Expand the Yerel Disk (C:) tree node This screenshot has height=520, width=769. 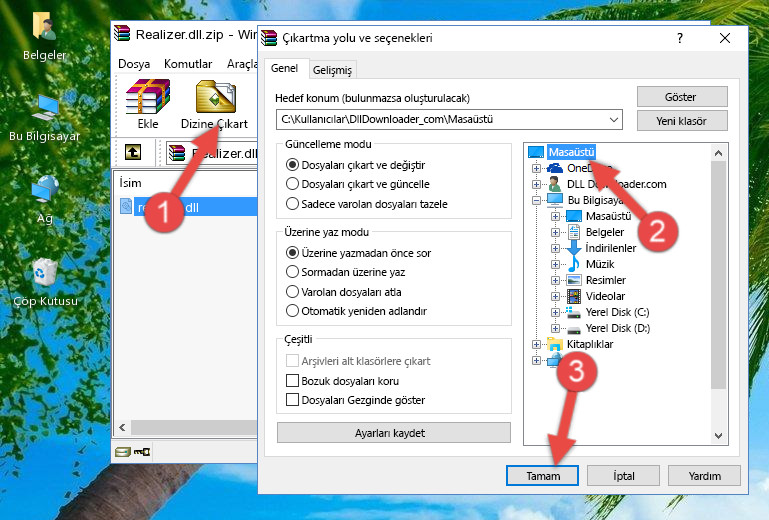(555, 312)
